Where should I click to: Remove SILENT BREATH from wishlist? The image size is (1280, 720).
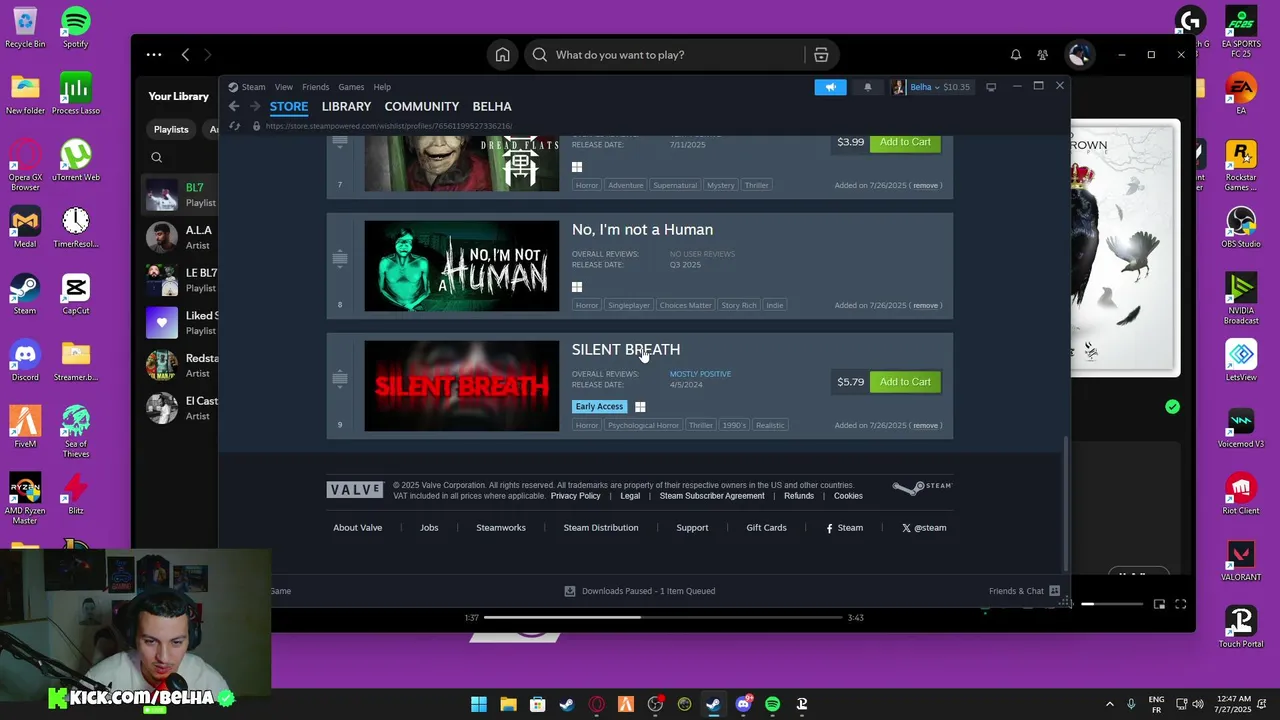925,425
